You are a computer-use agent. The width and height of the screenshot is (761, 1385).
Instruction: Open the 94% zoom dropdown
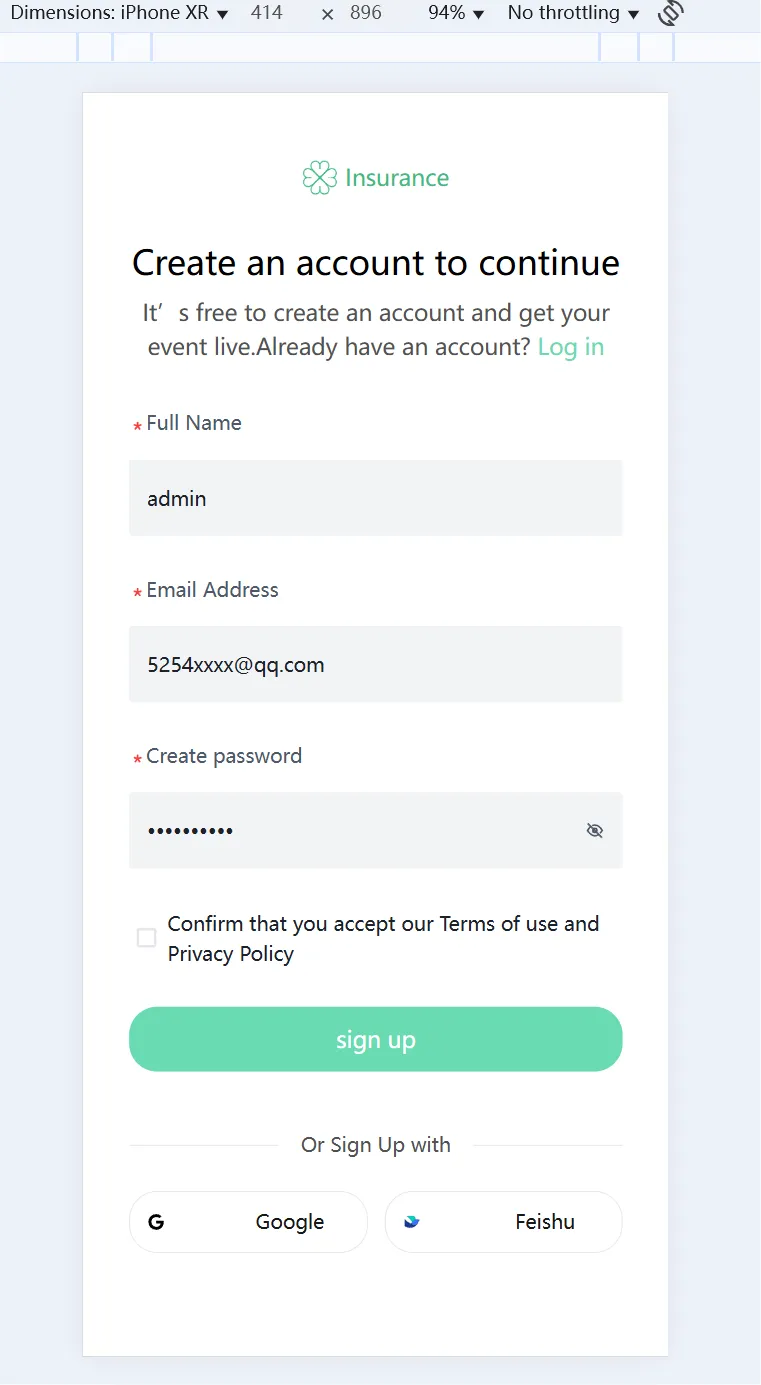tap(456, 13)
